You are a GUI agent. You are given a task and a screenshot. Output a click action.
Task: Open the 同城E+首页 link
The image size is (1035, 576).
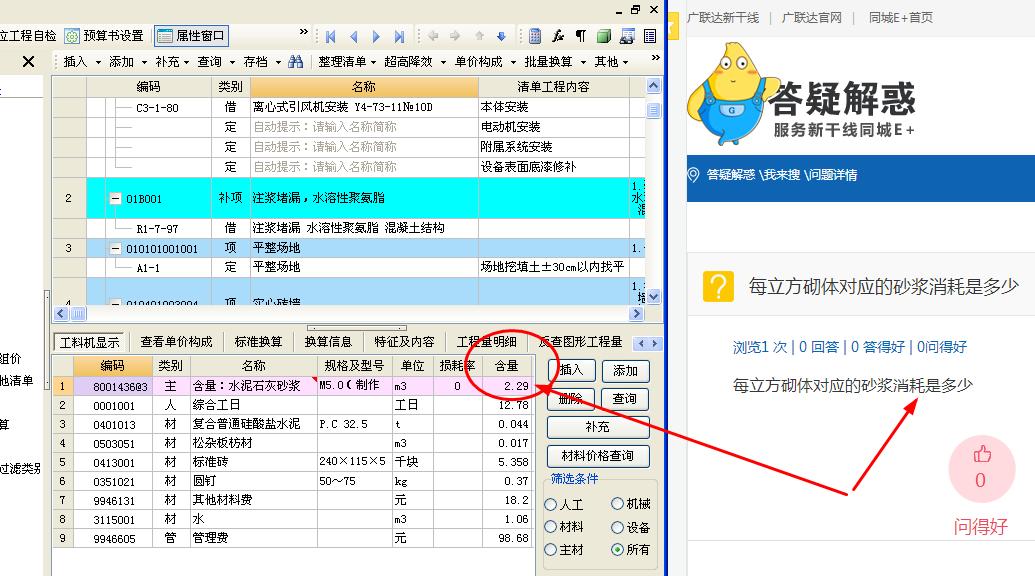(900, 18)
